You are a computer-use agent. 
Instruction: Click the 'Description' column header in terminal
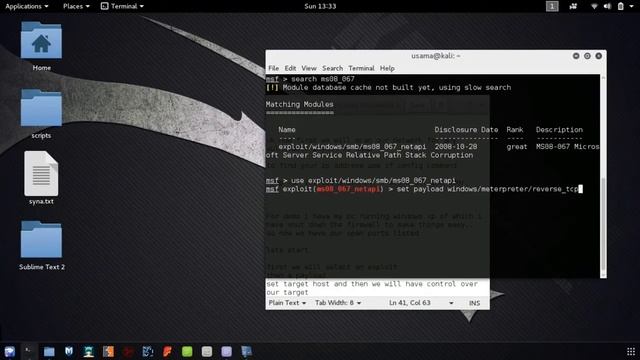click(x=559, y=129)
